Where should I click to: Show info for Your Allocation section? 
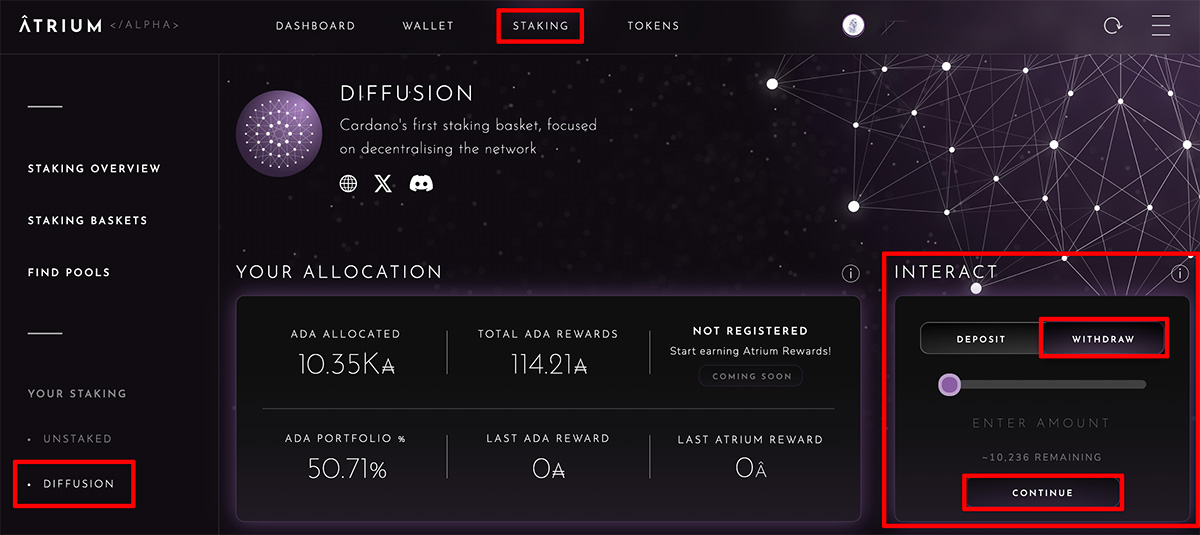coord(851,273)
